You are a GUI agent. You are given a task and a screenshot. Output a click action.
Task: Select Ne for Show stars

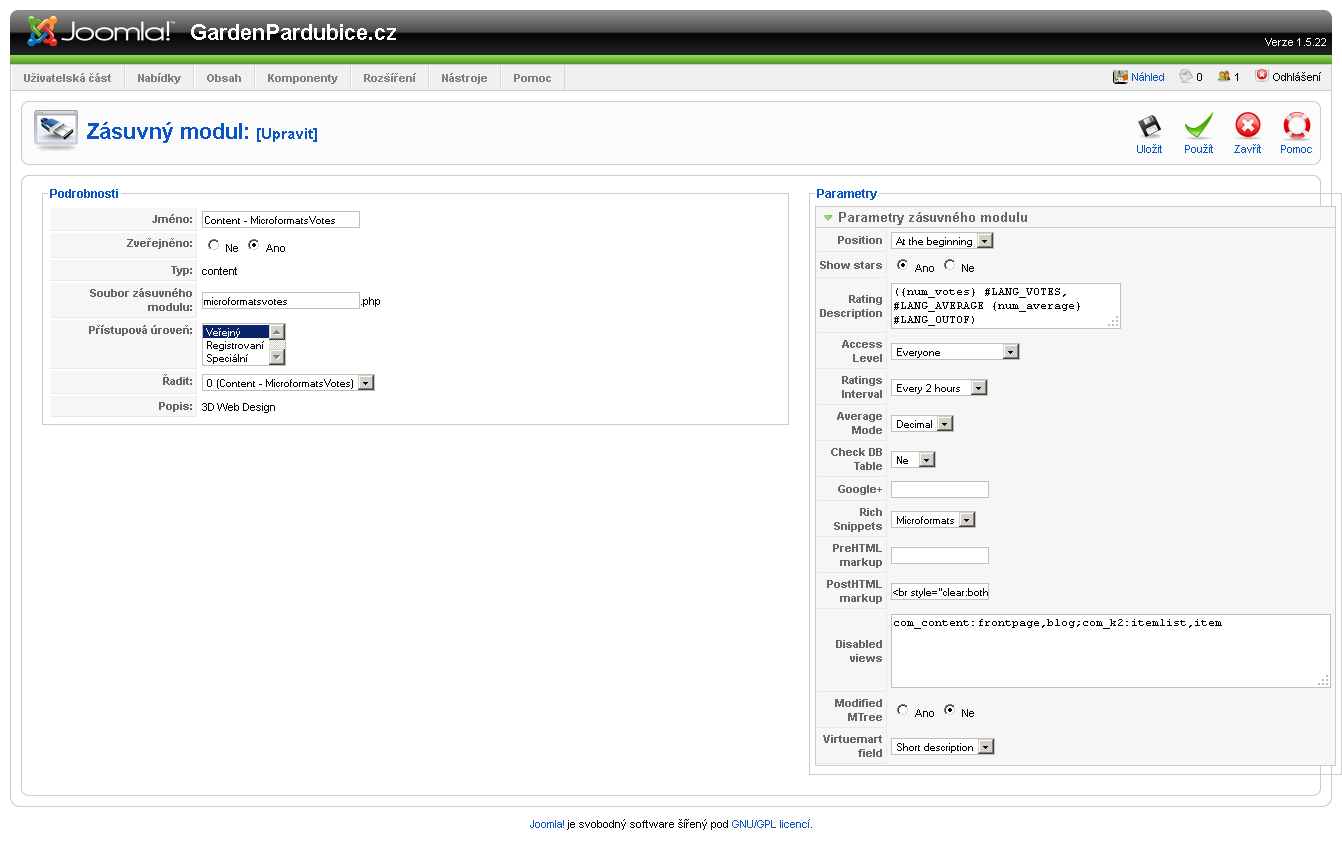pos(950,266)
